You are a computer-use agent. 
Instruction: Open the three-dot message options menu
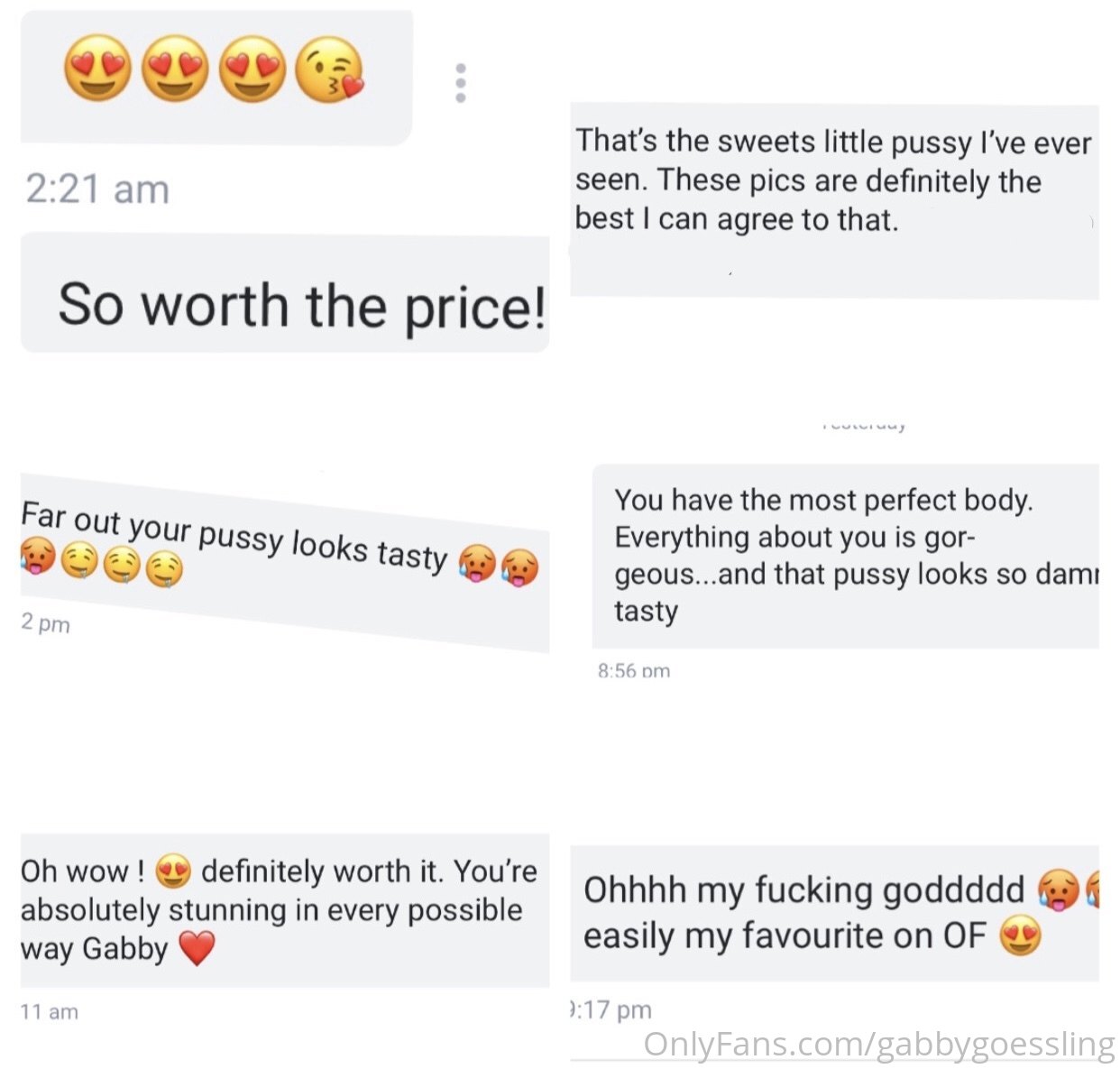tap(461, 83)
